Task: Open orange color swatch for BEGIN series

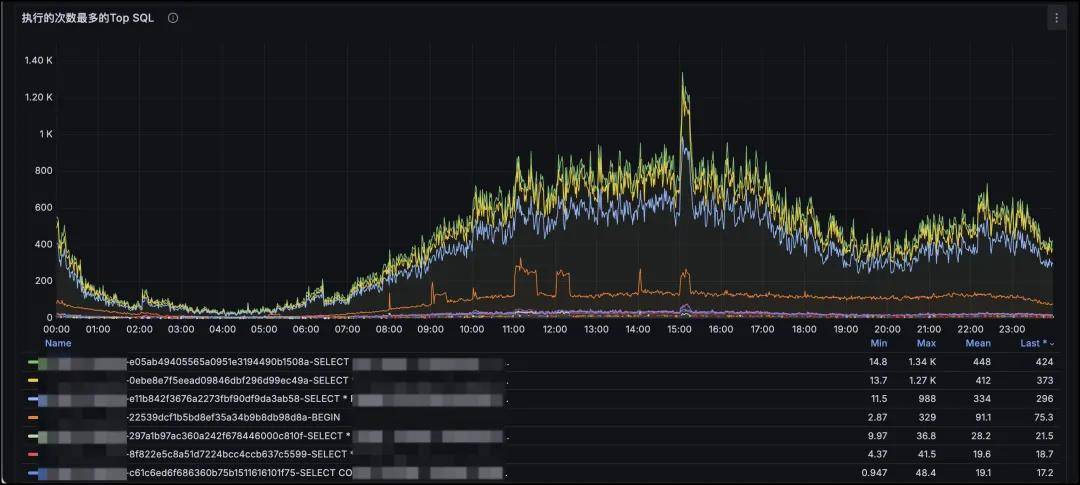Action: tap(33, 417)
